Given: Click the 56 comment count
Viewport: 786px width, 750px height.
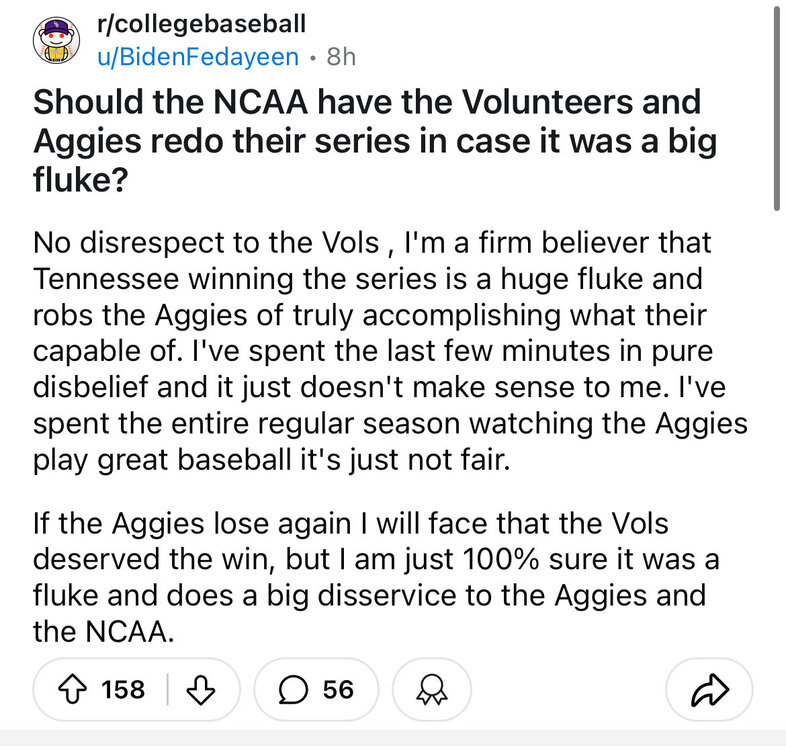Looking at the screenshot, I should pyautogui.click(x=338, y=689).
